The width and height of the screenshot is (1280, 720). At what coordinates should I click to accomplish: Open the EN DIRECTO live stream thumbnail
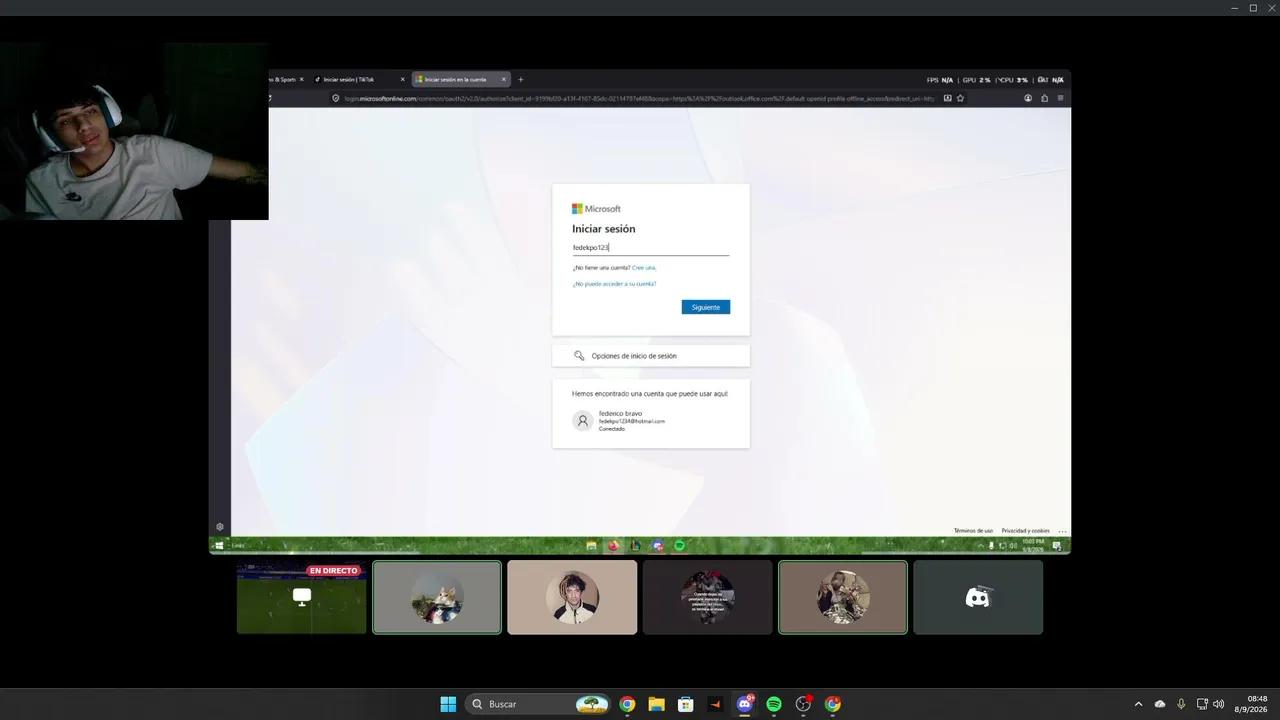coord(301,597)
